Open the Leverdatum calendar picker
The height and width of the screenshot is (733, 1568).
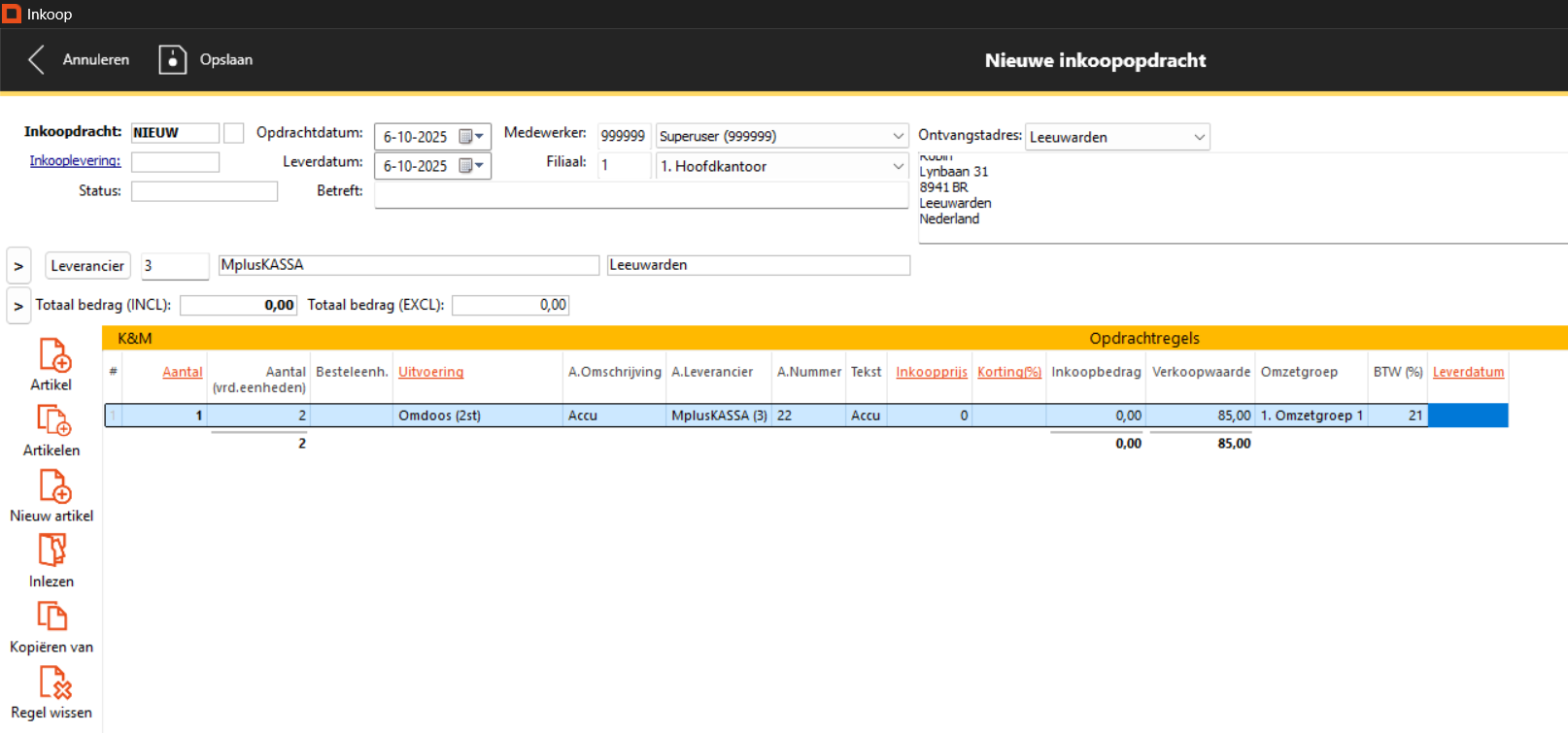click(x=471, y=166)
